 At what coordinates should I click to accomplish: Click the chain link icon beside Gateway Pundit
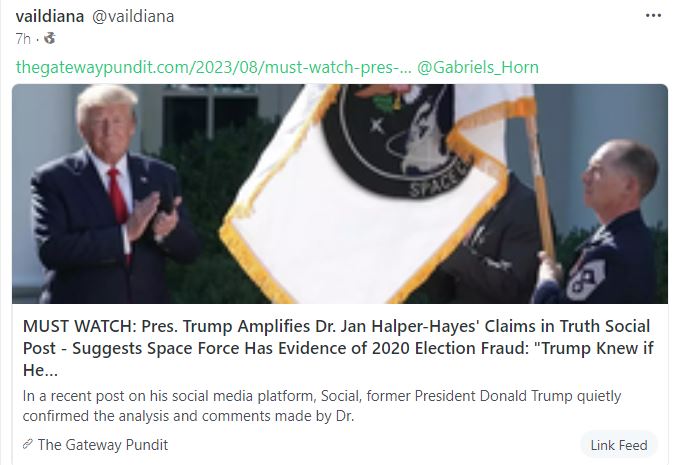(28, 444)
